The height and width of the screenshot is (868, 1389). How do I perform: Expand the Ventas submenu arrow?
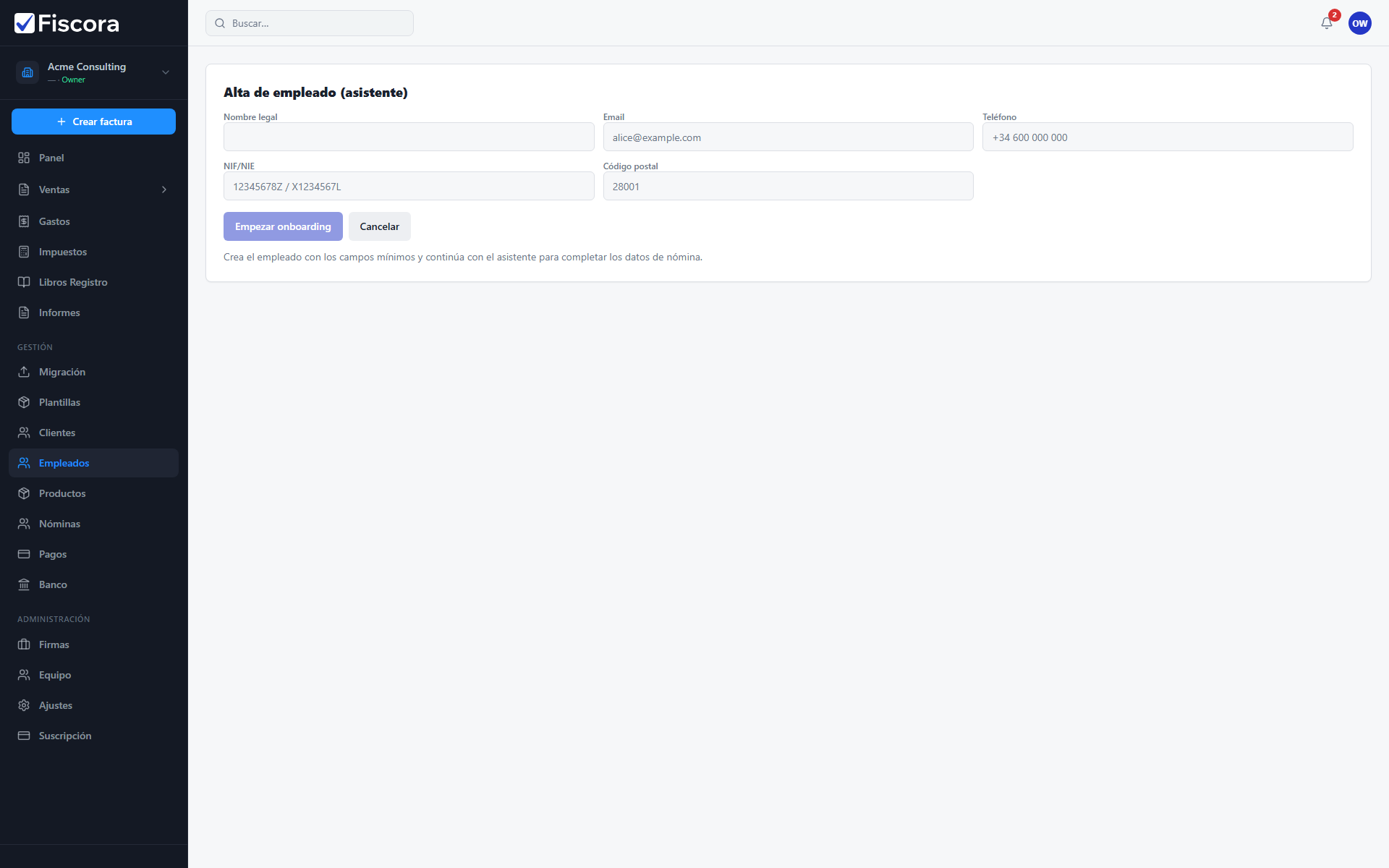(x=164, y=190)
